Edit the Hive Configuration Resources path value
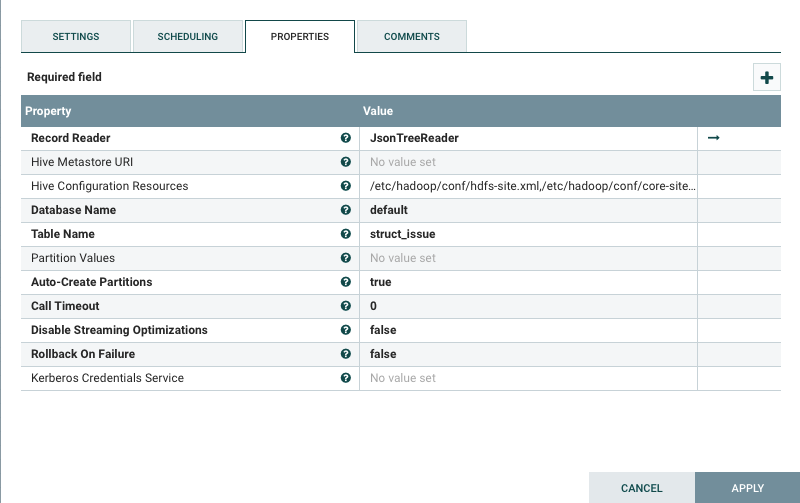The height and width of the screenshot is (503, 800). coord(528,186)
